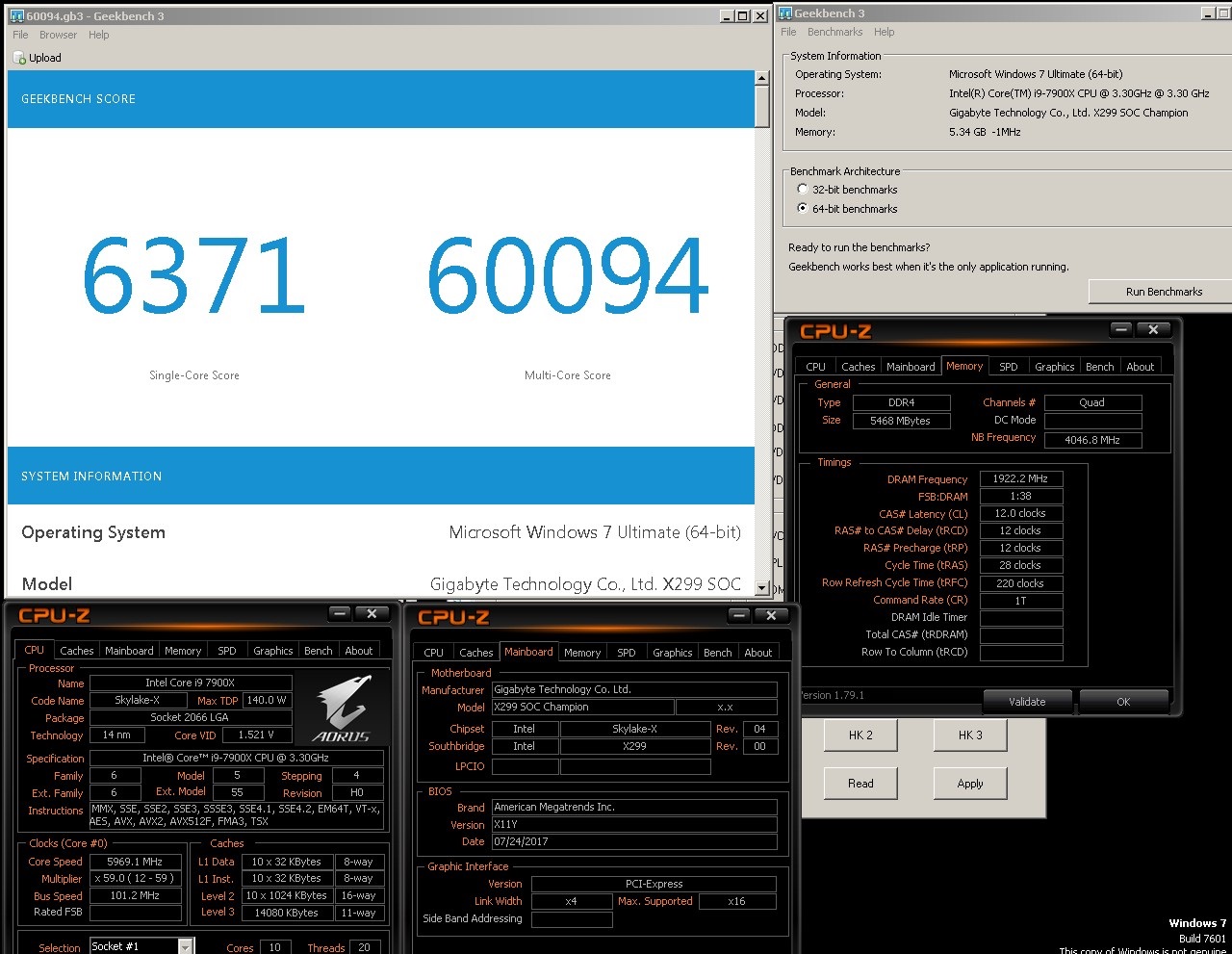Select About tab in CPU-Z Mainboard window
This screenshot has height=954, width=1232.
point(758,653)
